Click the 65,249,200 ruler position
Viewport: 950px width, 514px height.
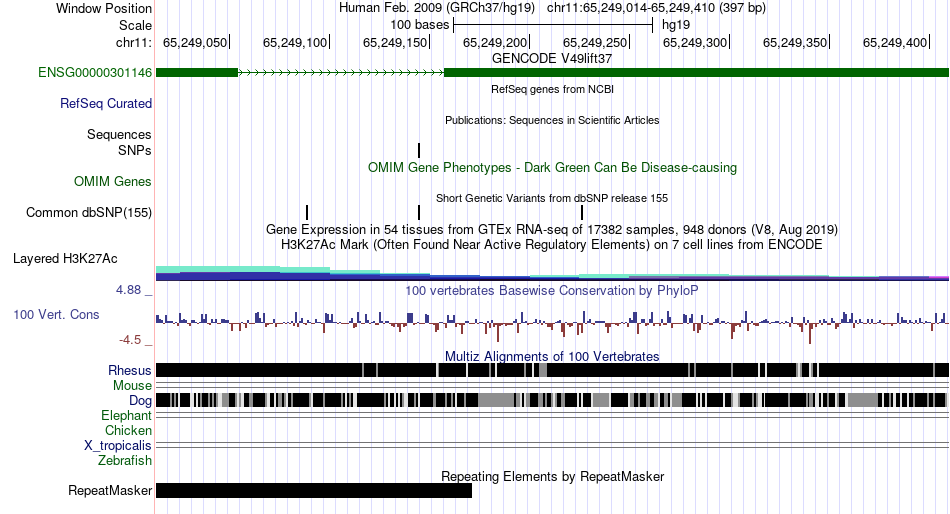click(x=495, y=42)
